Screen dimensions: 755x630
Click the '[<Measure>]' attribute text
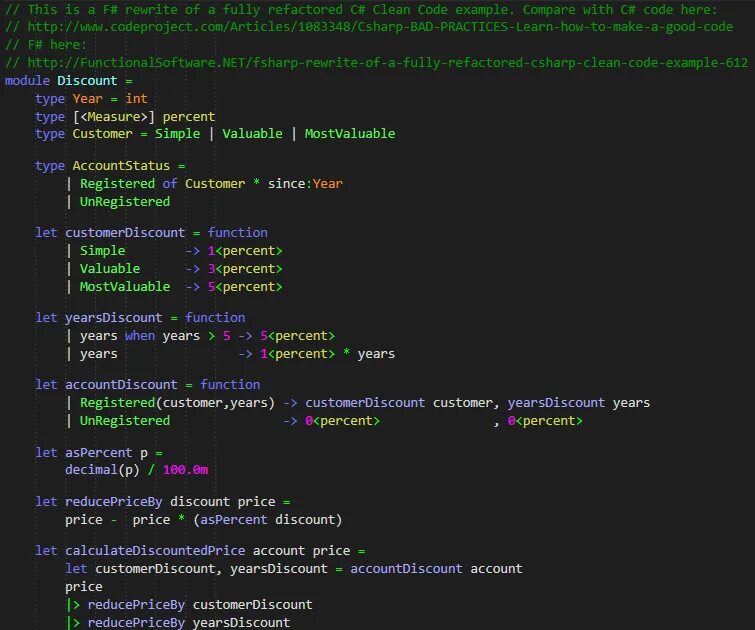click(114, 117)
